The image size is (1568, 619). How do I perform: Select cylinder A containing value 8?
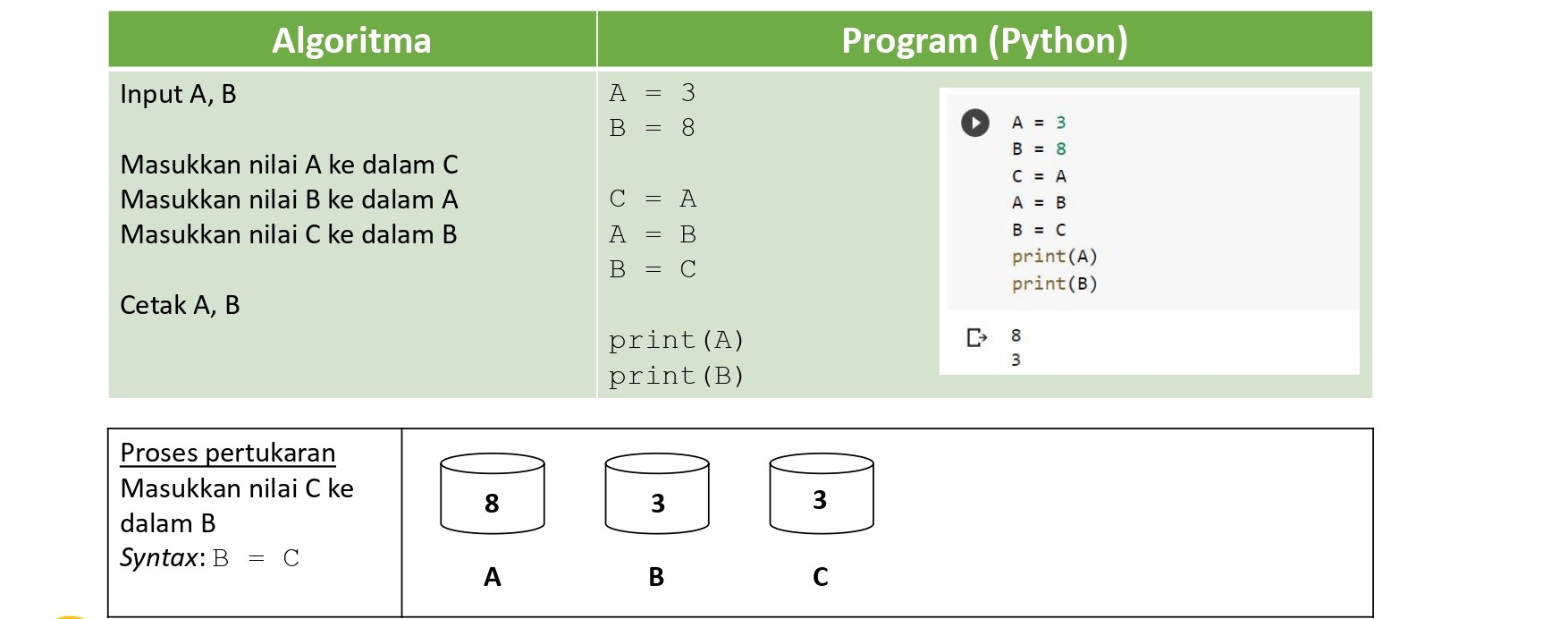(x=493, y=494)
